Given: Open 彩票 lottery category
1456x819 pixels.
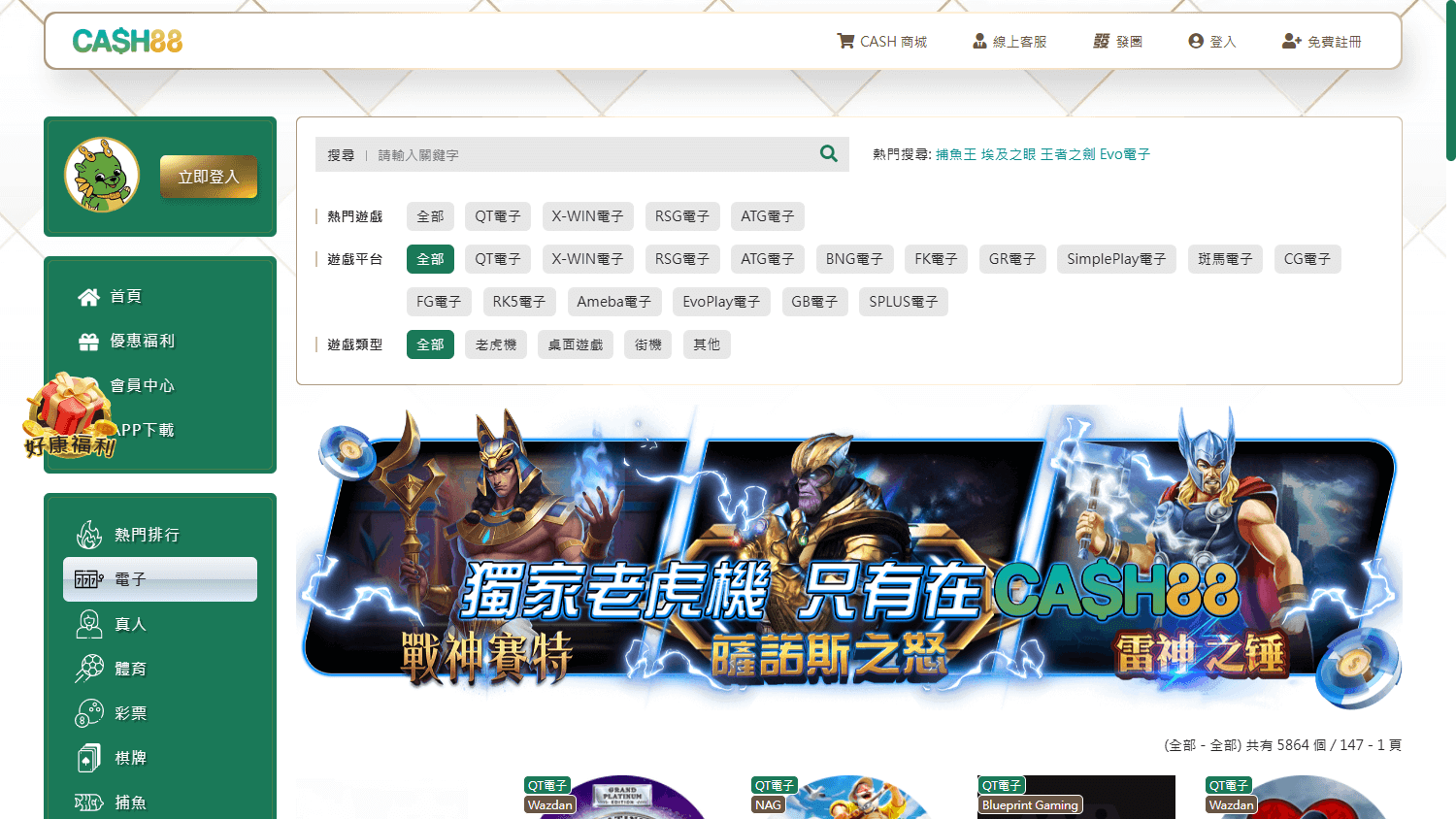Looking at the screenshot, I should pos(160,713).
